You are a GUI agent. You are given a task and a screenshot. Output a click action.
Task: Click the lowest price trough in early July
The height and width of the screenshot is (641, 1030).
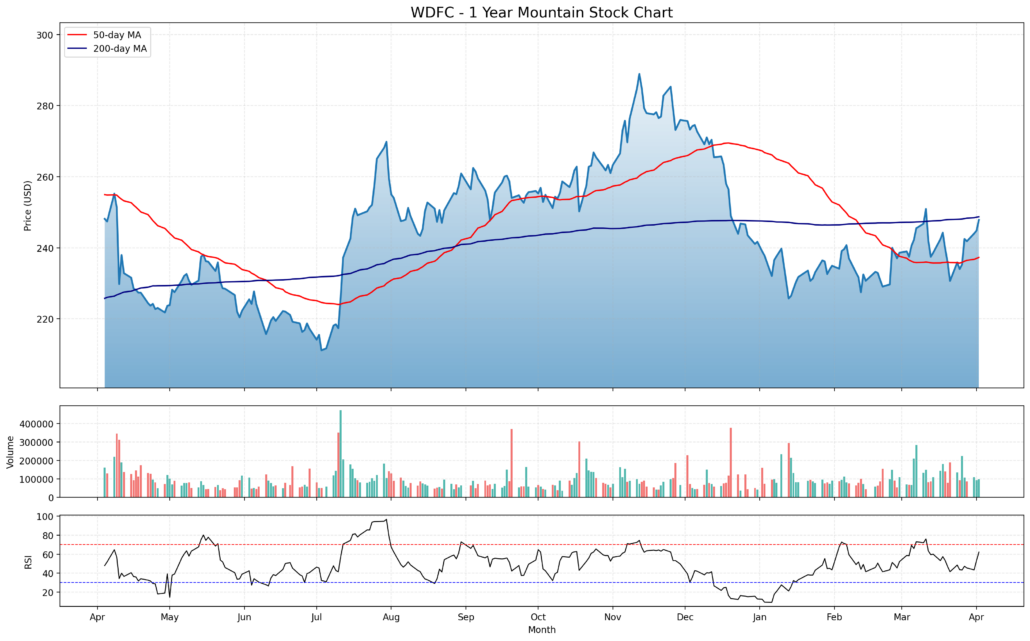tap(321, 350)
